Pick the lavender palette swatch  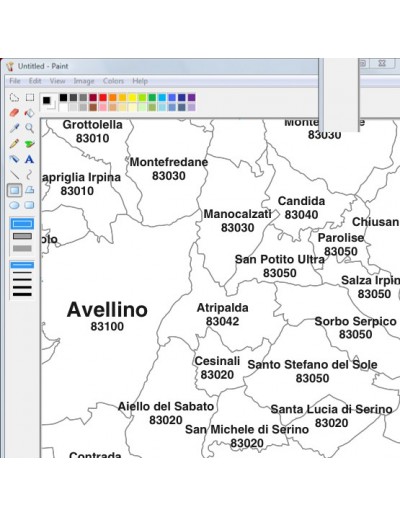[x=192, y=107]
